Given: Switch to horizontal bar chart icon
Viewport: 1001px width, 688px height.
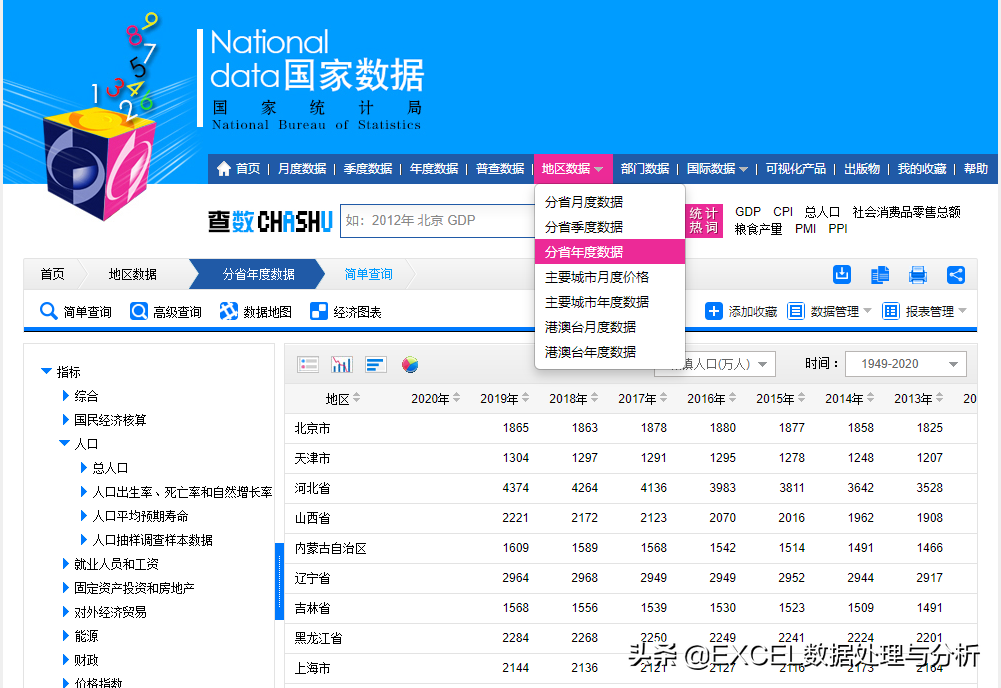Looking at the screenshot, I should 375,364.
